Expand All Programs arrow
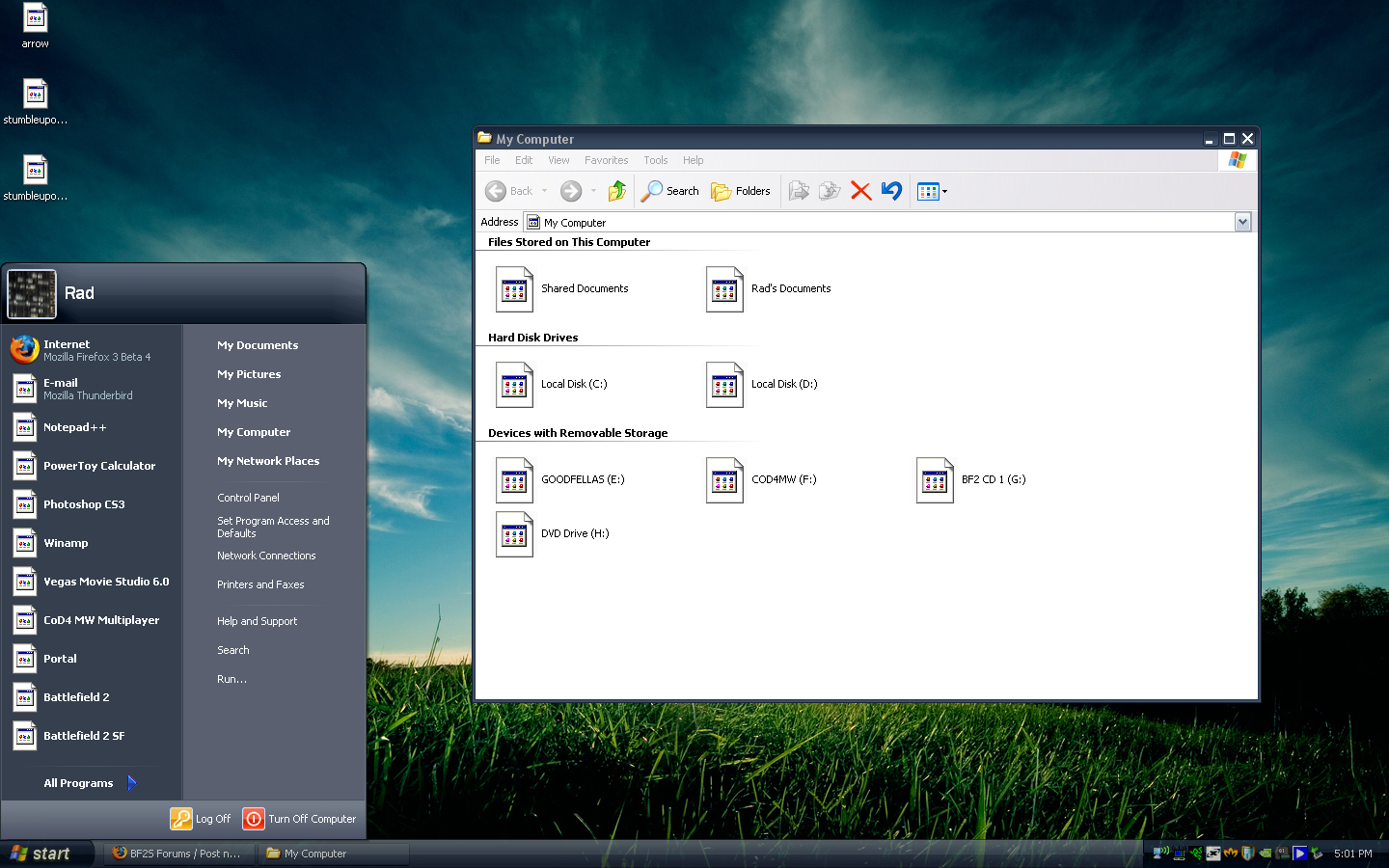Screen dimensions: 1389x868 coord(131,783)
